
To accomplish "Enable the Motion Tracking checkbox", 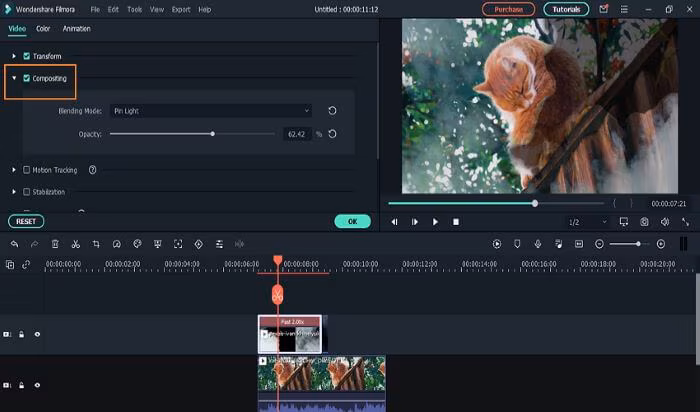I will tap(26, 170).
